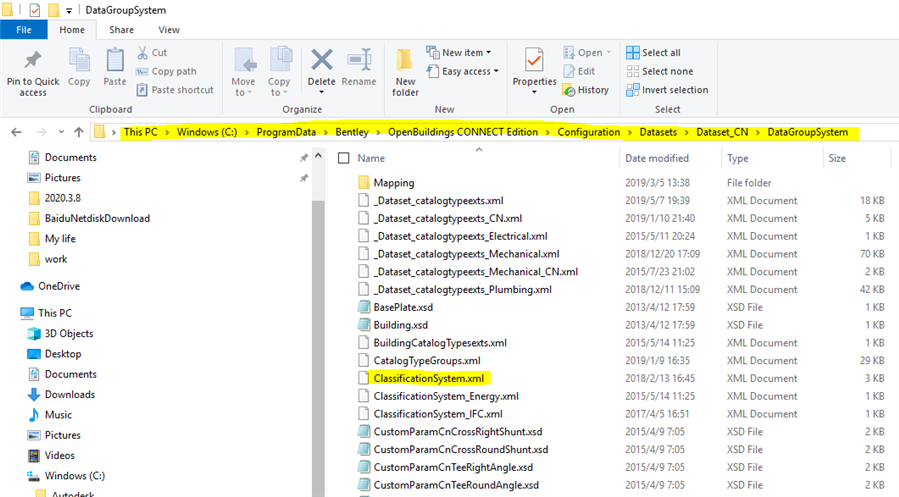The image size is (899, 497).
Task: Click Select none icon
Action: [632, 71]
